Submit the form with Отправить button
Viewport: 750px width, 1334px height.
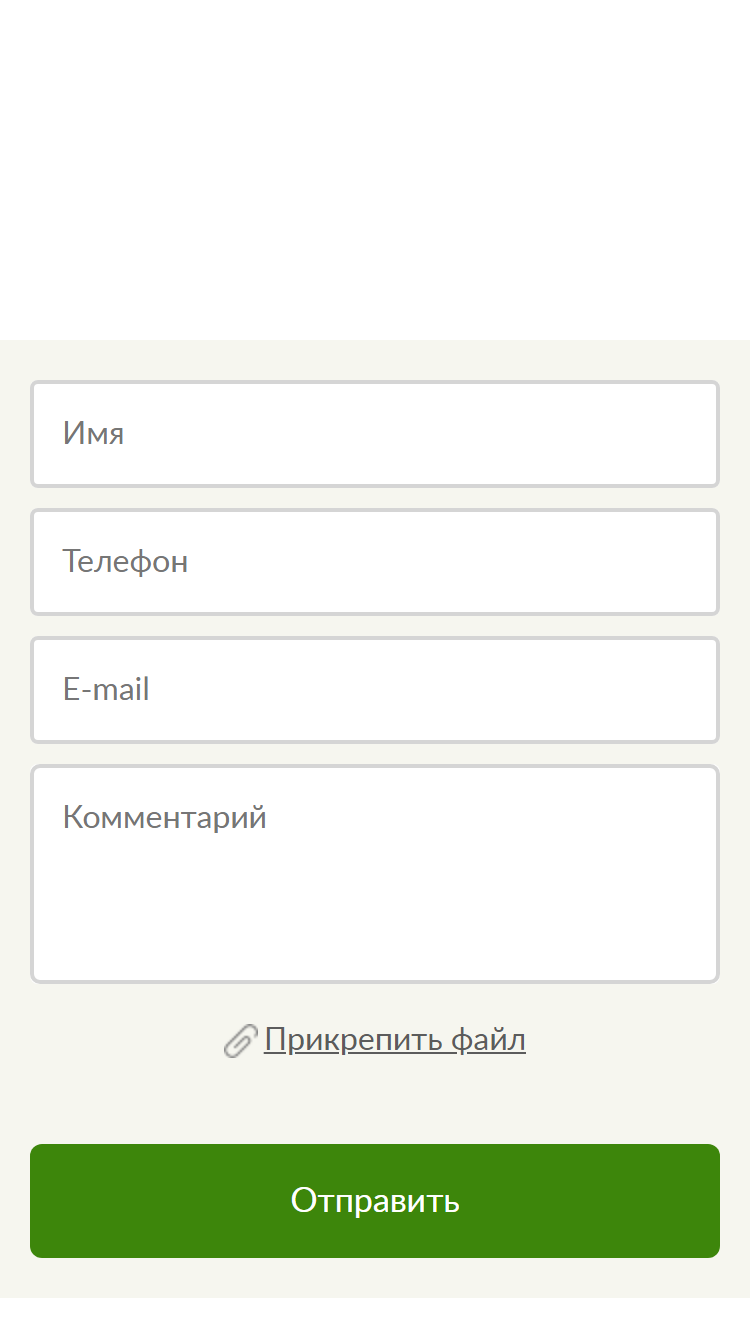pos(375,1201)
